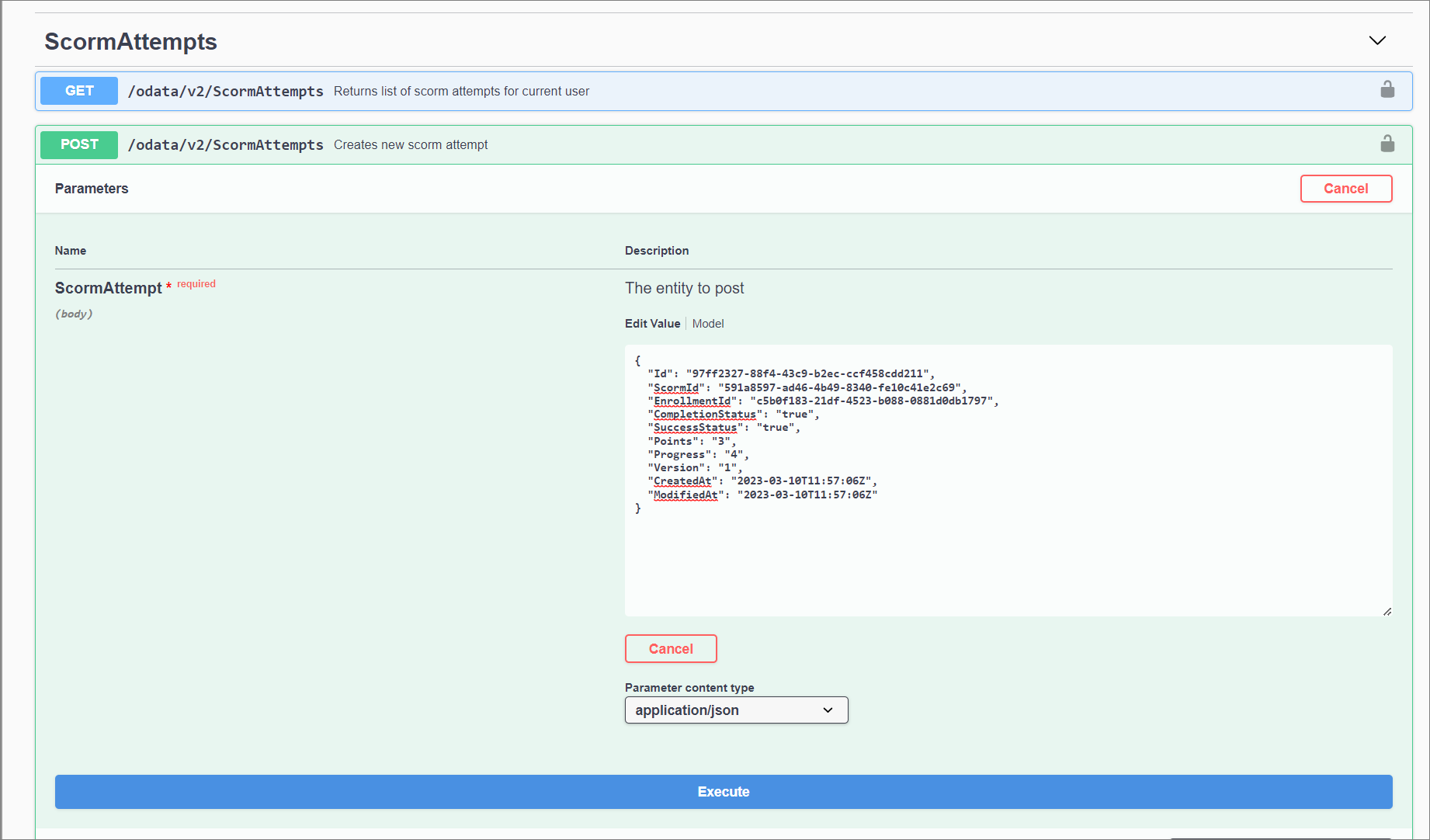The height and width of the screenshot is (840, 1430).
Task: Click the "ModifiedAt" line in the JSON body
Action: click(765, 495)
